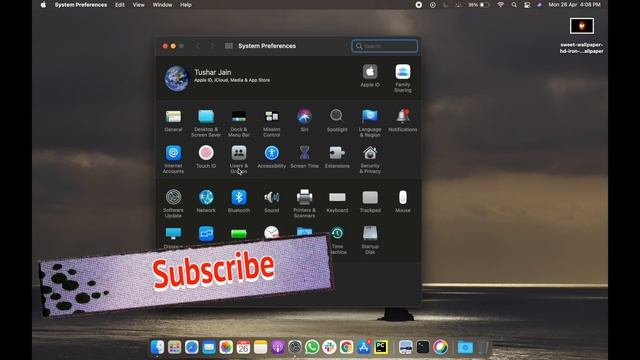
Task: Open Language & Region settings
Action: click(370, 117)
